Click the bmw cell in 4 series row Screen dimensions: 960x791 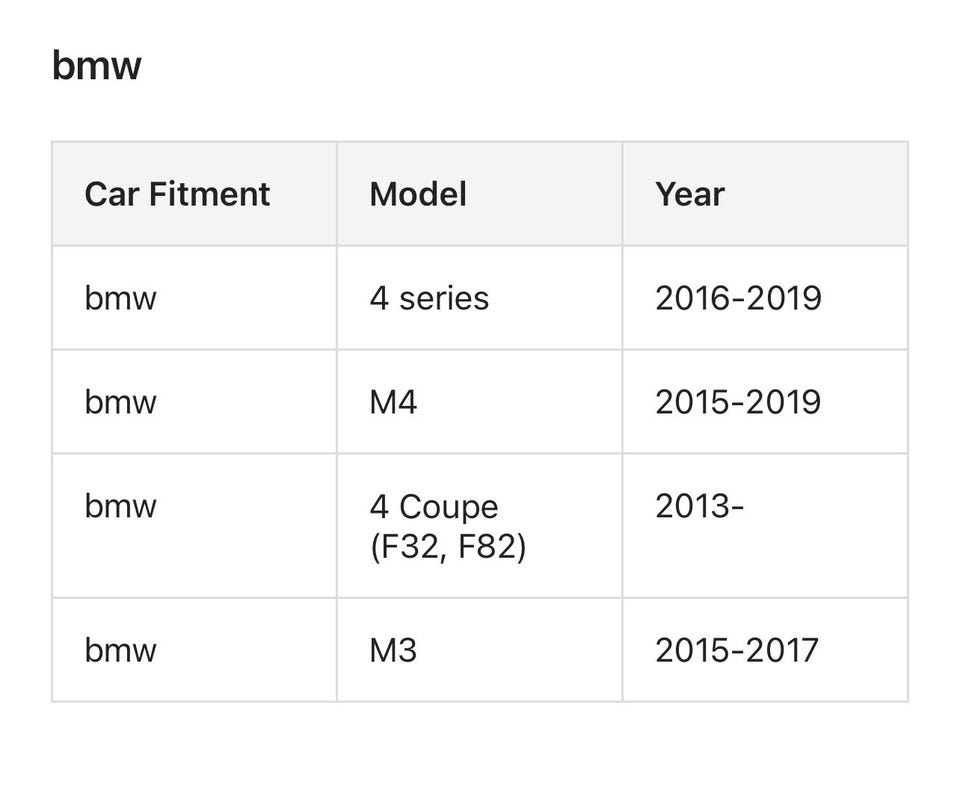[120, 298]
